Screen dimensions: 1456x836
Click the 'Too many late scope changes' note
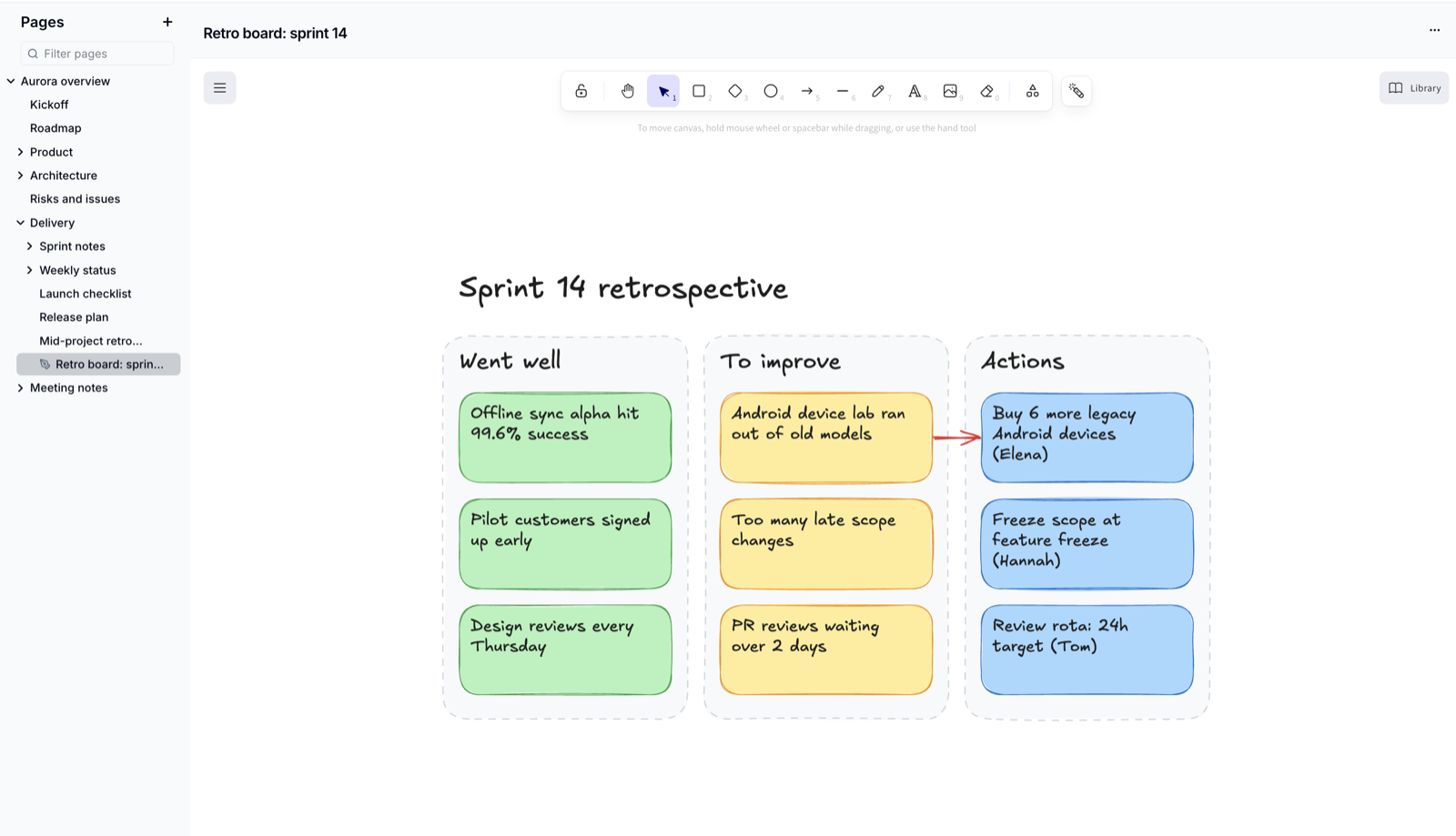826,544
